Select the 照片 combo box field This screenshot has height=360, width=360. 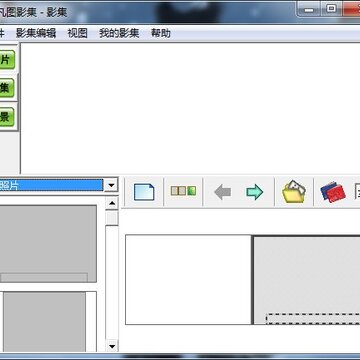51,185
